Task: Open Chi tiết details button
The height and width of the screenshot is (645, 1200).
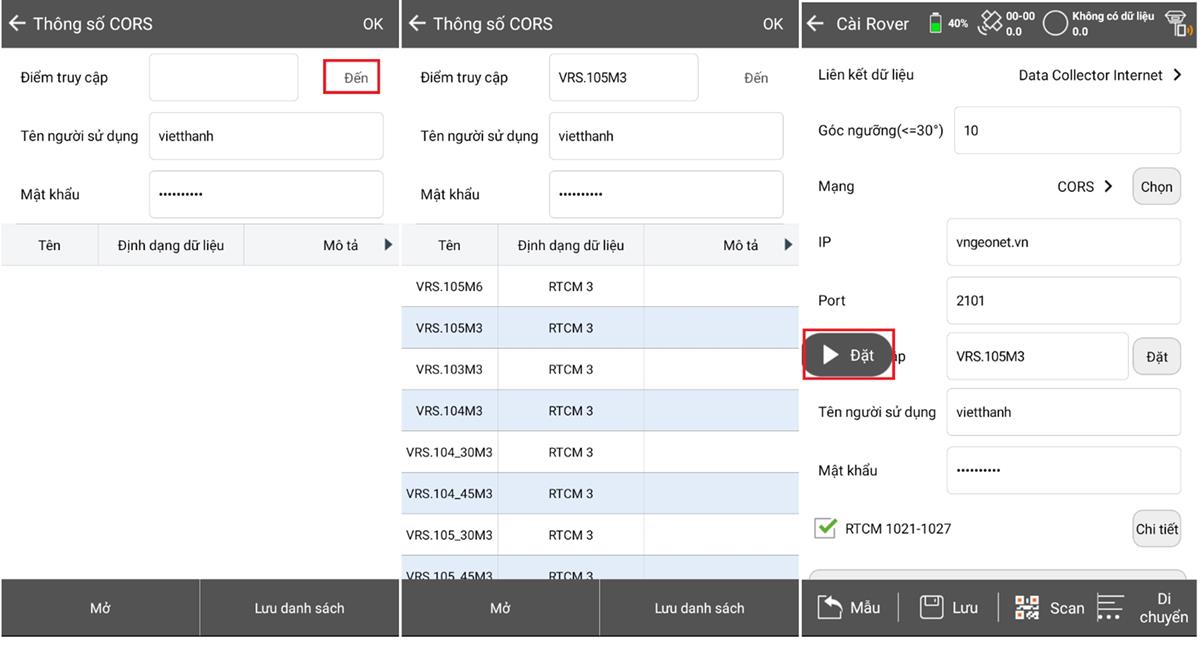Action: pyautogui.click(x=1156, y=529)
